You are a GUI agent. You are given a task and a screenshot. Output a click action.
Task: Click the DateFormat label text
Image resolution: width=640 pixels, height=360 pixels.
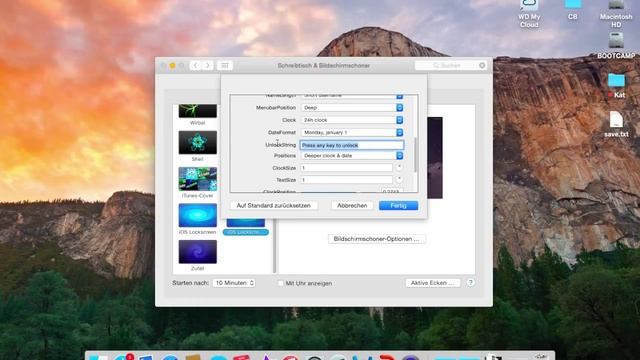282,133
